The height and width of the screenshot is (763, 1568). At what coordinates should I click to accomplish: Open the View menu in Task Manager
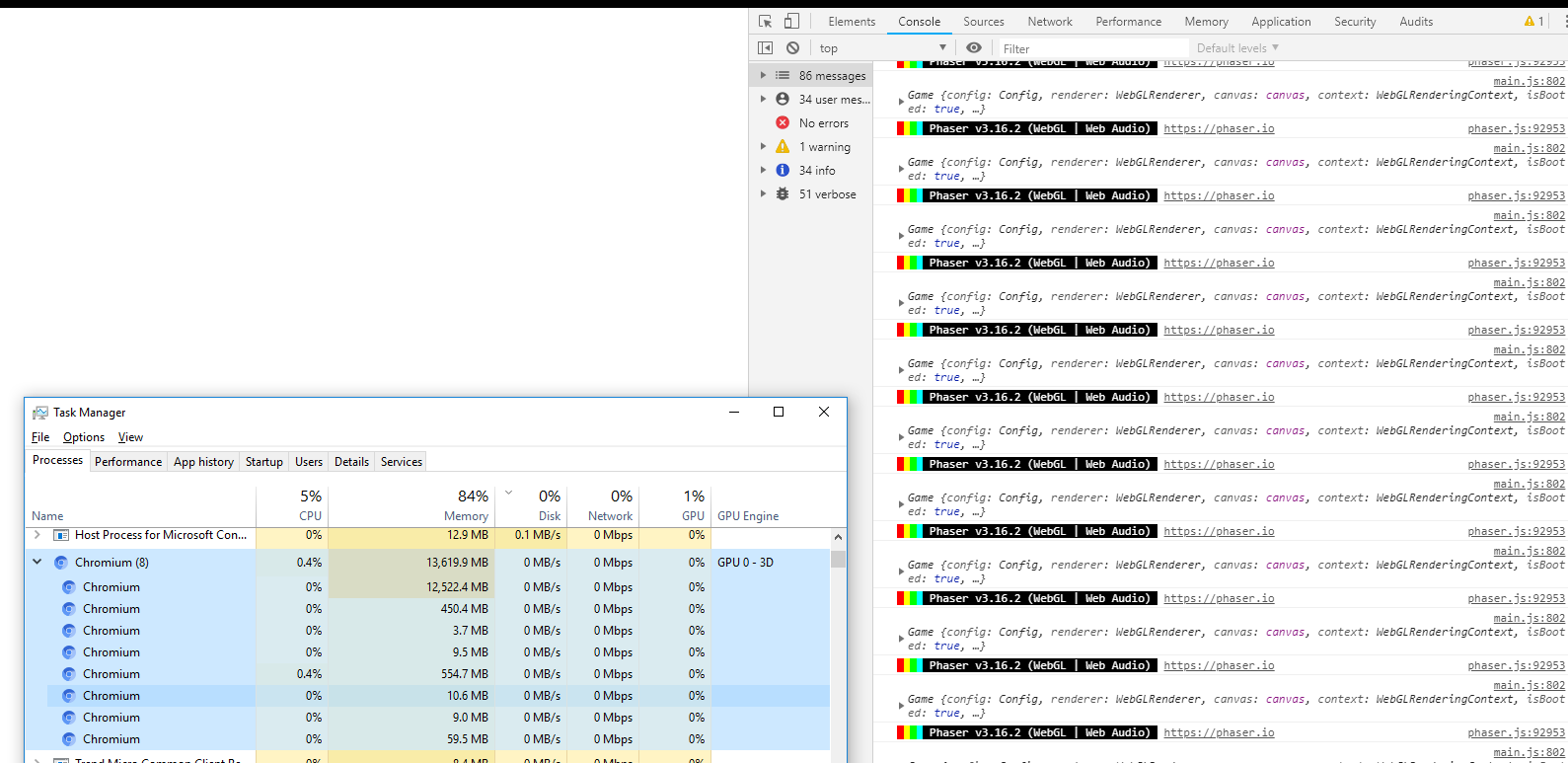[130, 437]
